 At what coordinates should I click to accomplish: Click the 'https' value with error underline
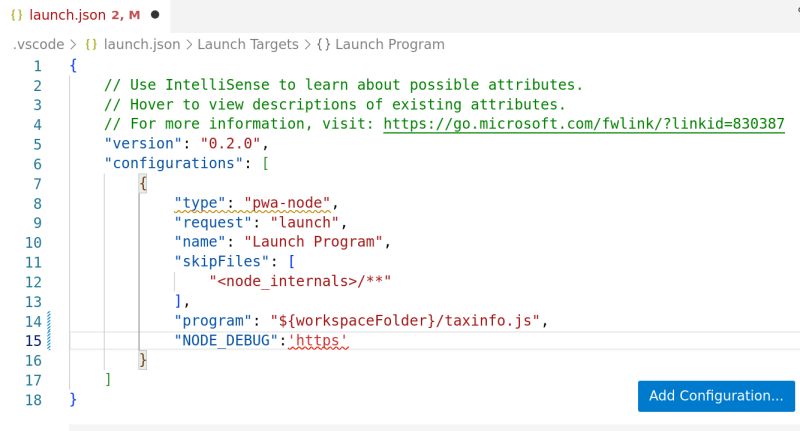pyautogui.click(x=318, y=341)
